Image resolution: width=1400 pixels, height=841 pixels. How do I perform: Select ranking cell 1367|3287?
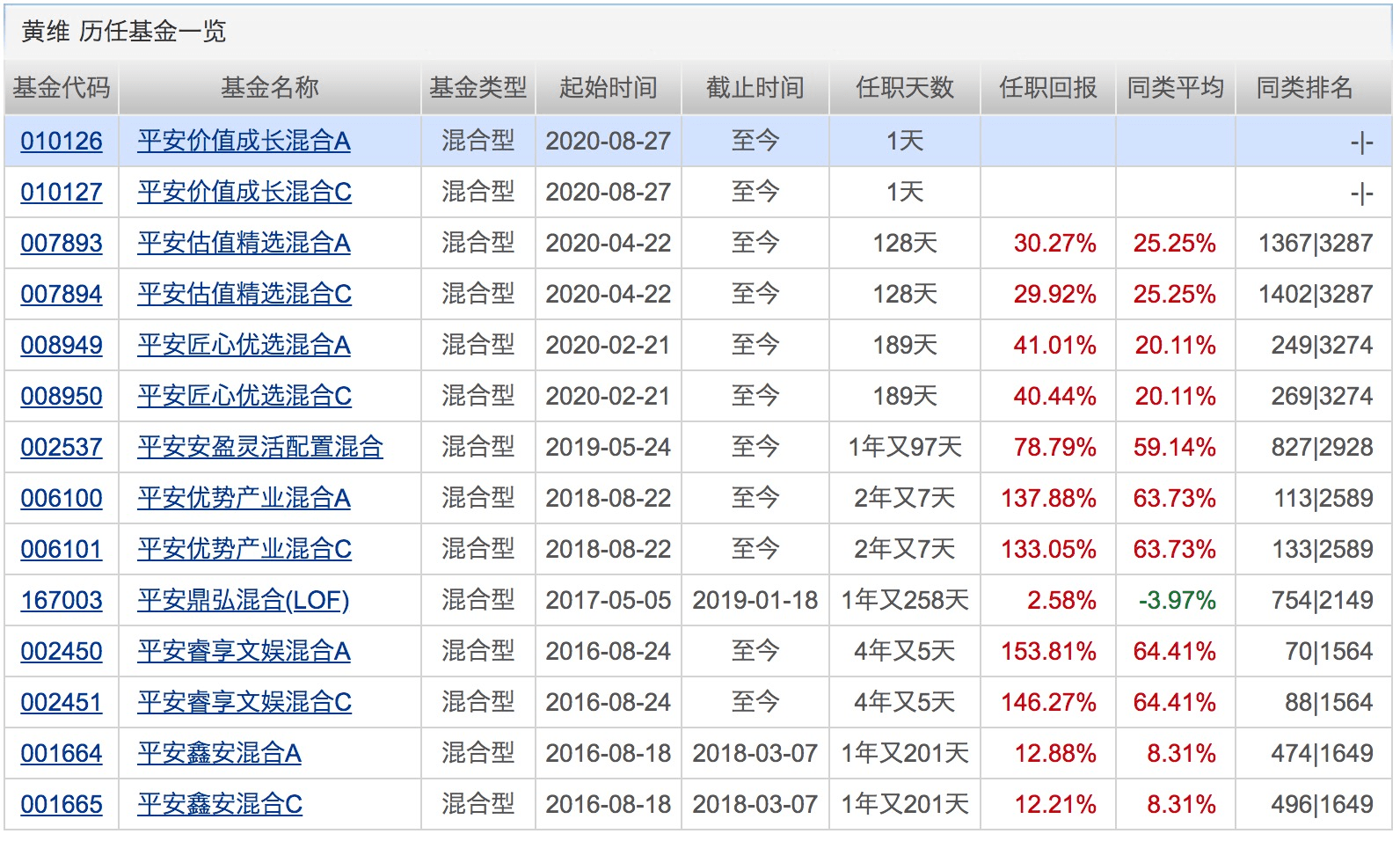click(x=1316, y=243)
